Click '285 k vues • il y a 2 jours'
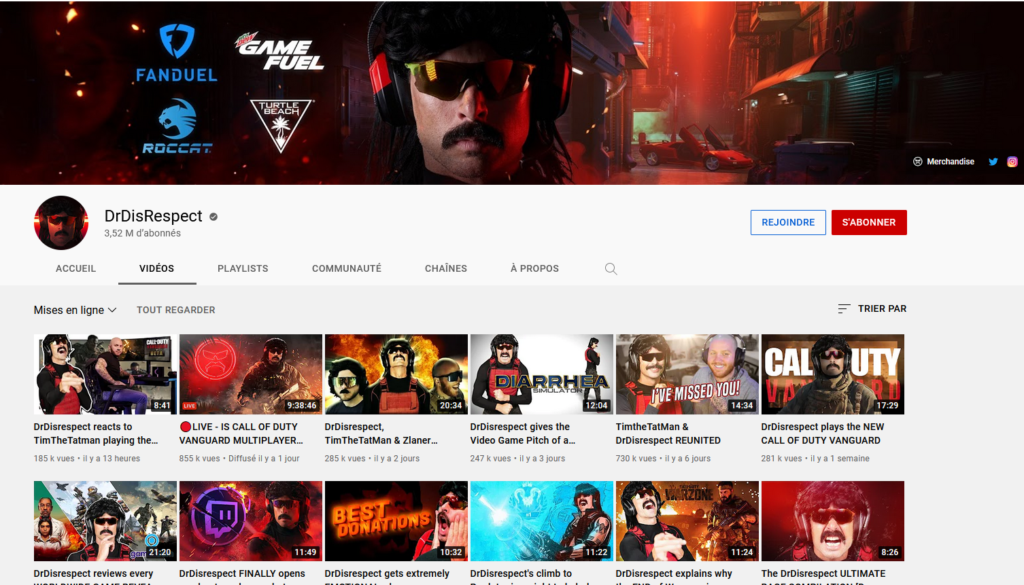The height and width of the screenshot is (585, 1024). pos(372,458)
